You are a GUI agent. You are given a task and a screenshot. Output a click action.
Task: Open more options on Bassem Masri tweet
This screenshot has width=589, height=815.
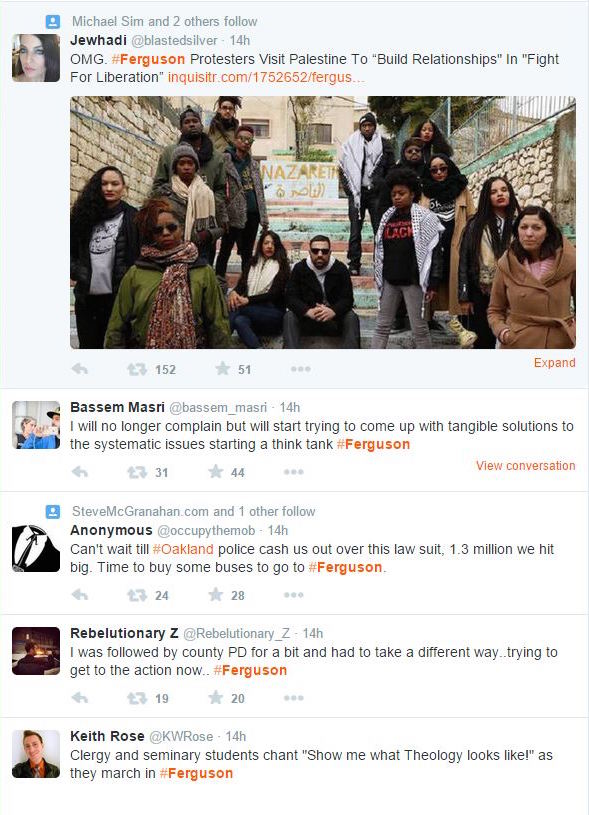294,472
